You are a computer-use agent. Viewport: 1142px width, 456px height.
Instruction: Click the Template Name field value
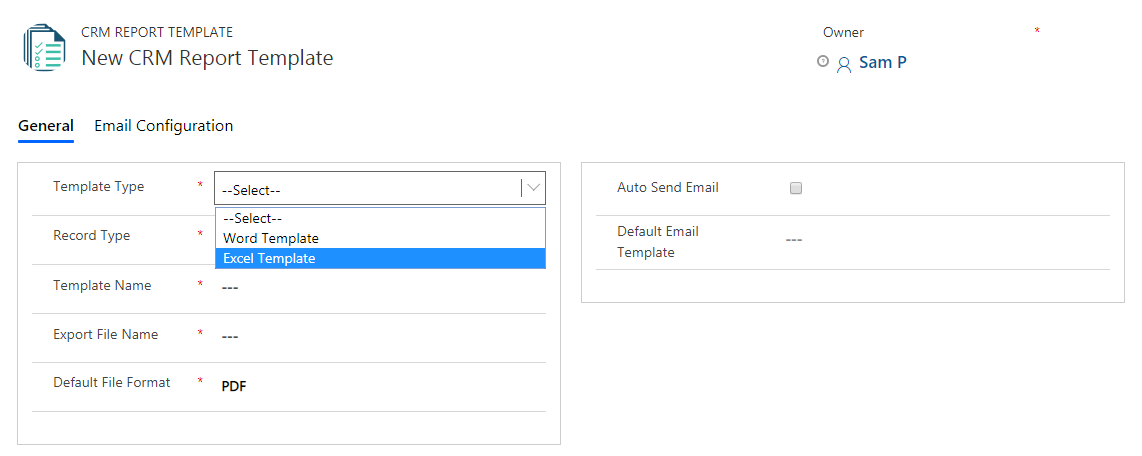pyautogui.click(x=382, y=286)
